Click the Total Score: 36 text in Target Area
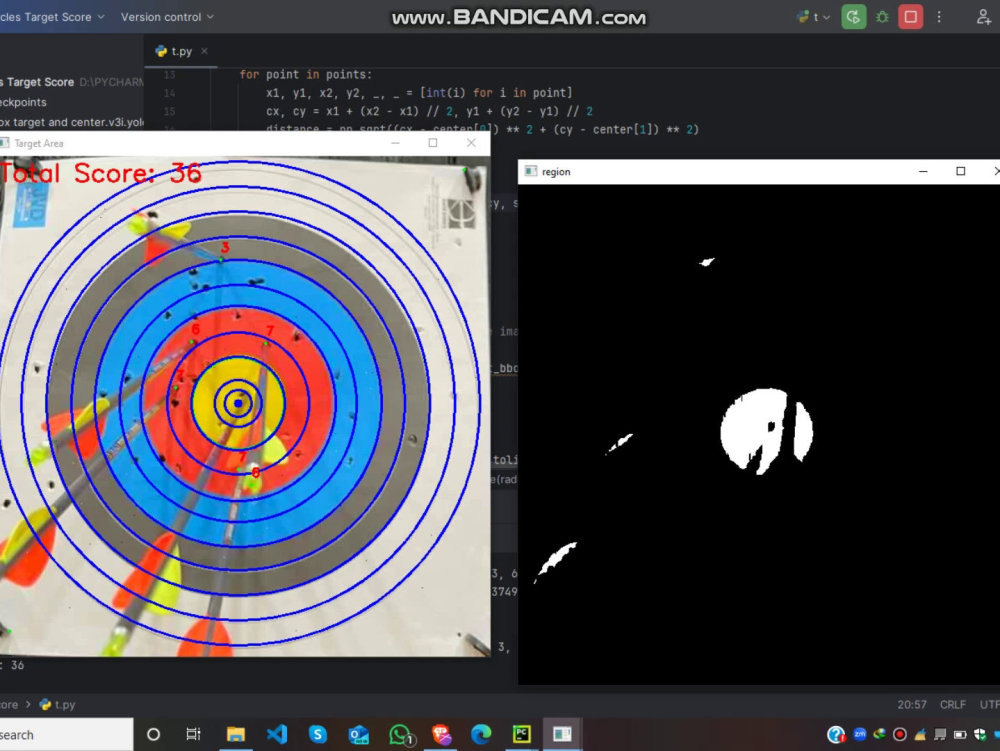This screenshot has height=751, width=1000. point(101,173)
